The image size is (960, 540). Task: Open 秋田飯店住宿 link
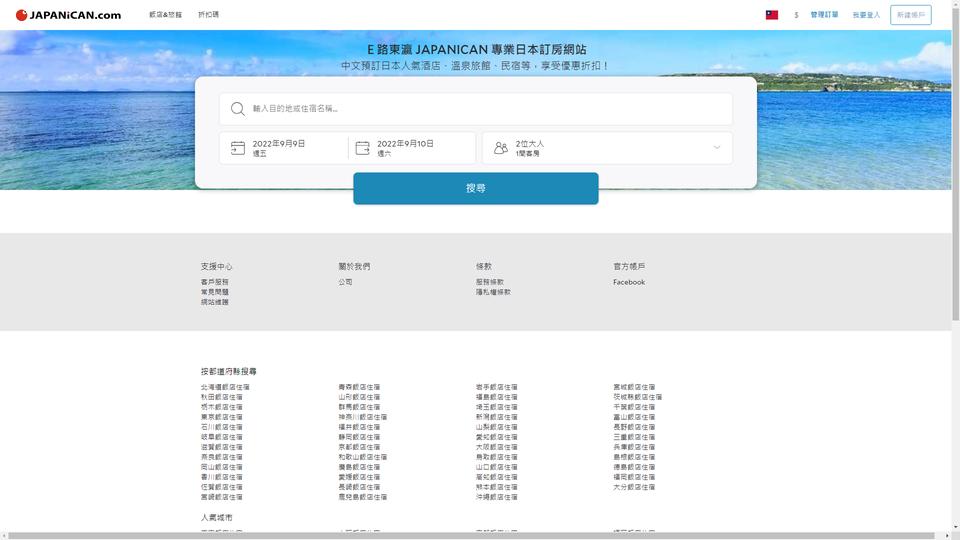(x=221, y=397)
